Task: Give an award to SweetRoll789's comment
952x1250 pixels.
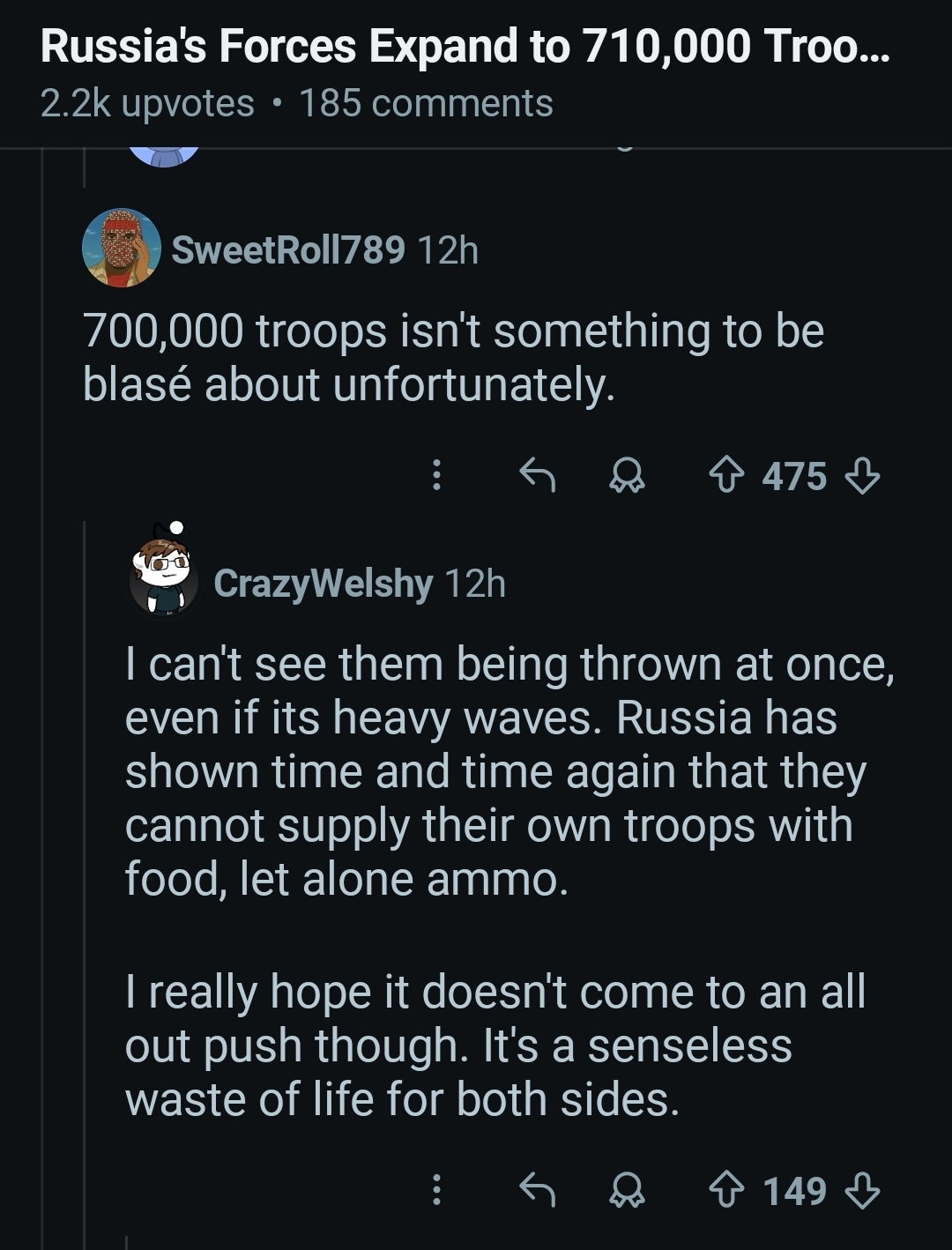Action: pyautogui.click(x=628, y=477)
